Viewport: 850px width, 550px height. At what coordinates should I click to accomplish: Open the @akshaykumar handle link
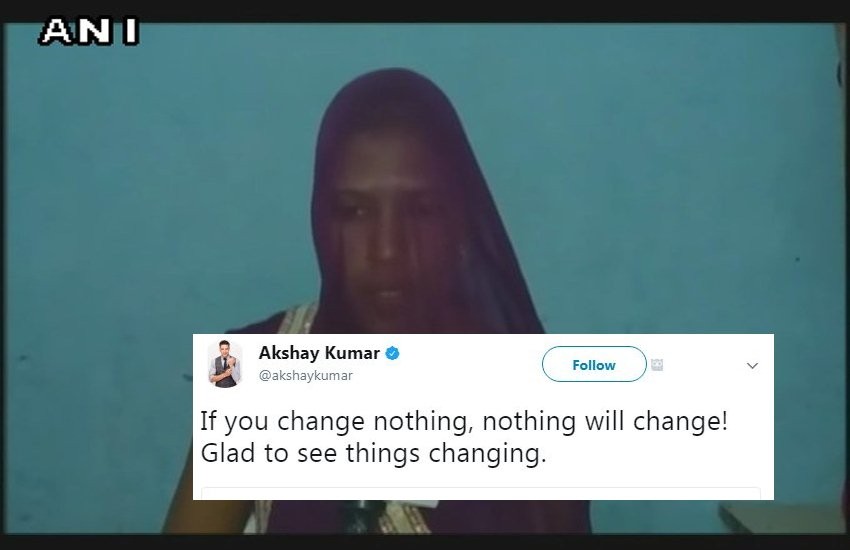(306, 376)
